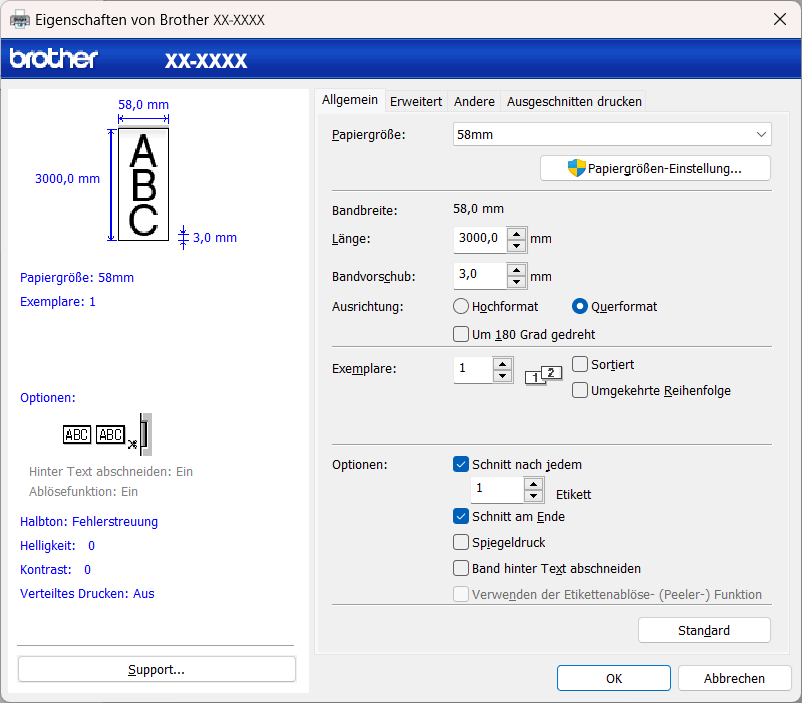Click Papiergrößen-Einstellung button
This screenshot has height=703, width=802.
(655, 168)
